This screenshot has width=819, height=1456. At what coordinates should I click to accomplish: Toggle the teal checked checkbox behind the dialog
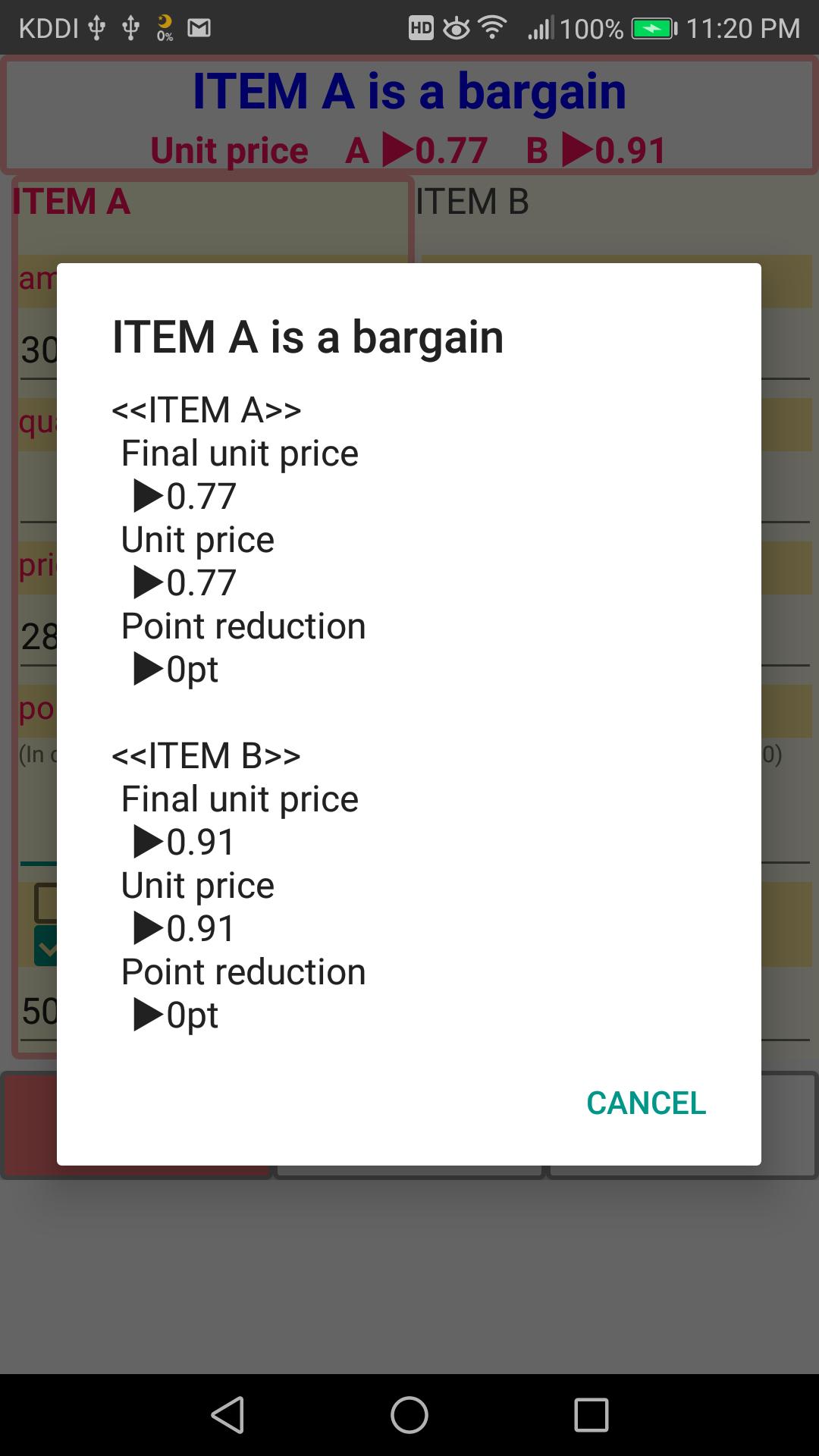pos(45,946)
